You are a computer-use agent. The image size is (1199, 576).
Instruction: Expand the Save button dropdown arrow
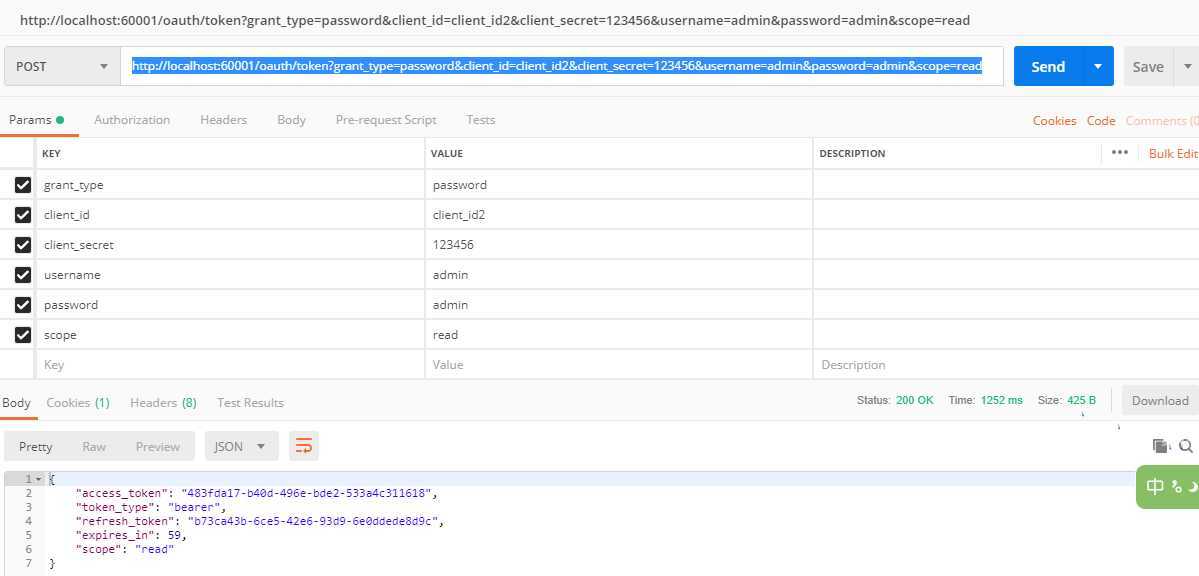tap(1188, 67)
